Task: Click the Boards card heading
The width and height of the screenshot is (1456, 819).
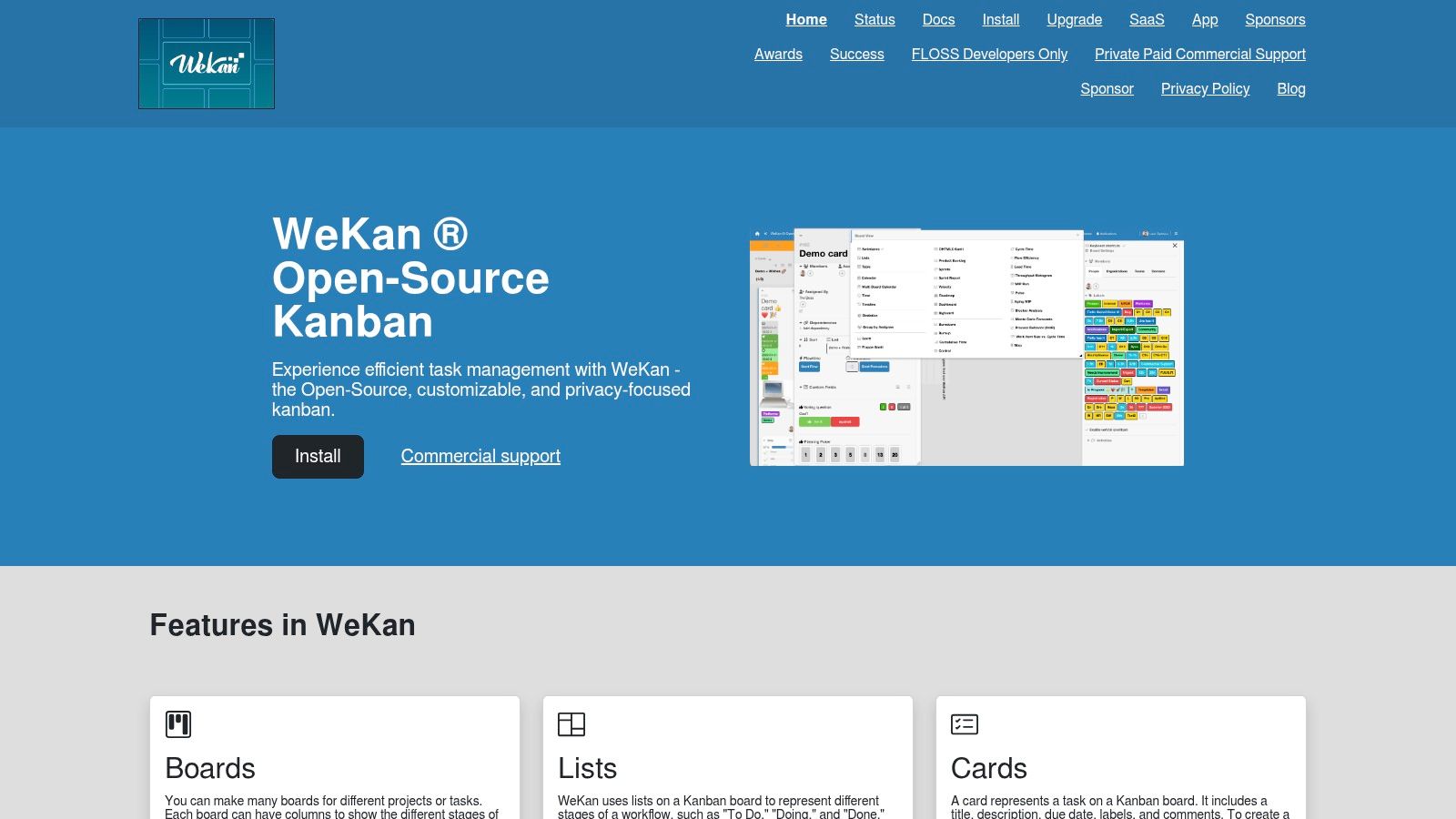Action: point(210,768)
